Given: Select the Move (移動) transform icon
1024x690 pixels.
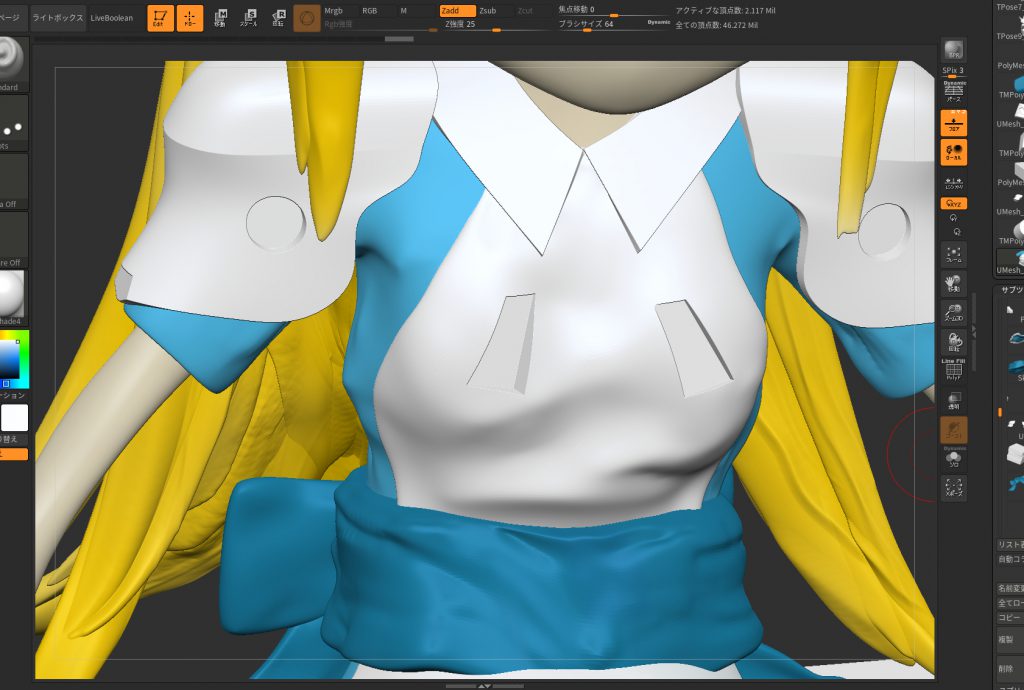Looking at the screenshot, I should pos(221,18).
